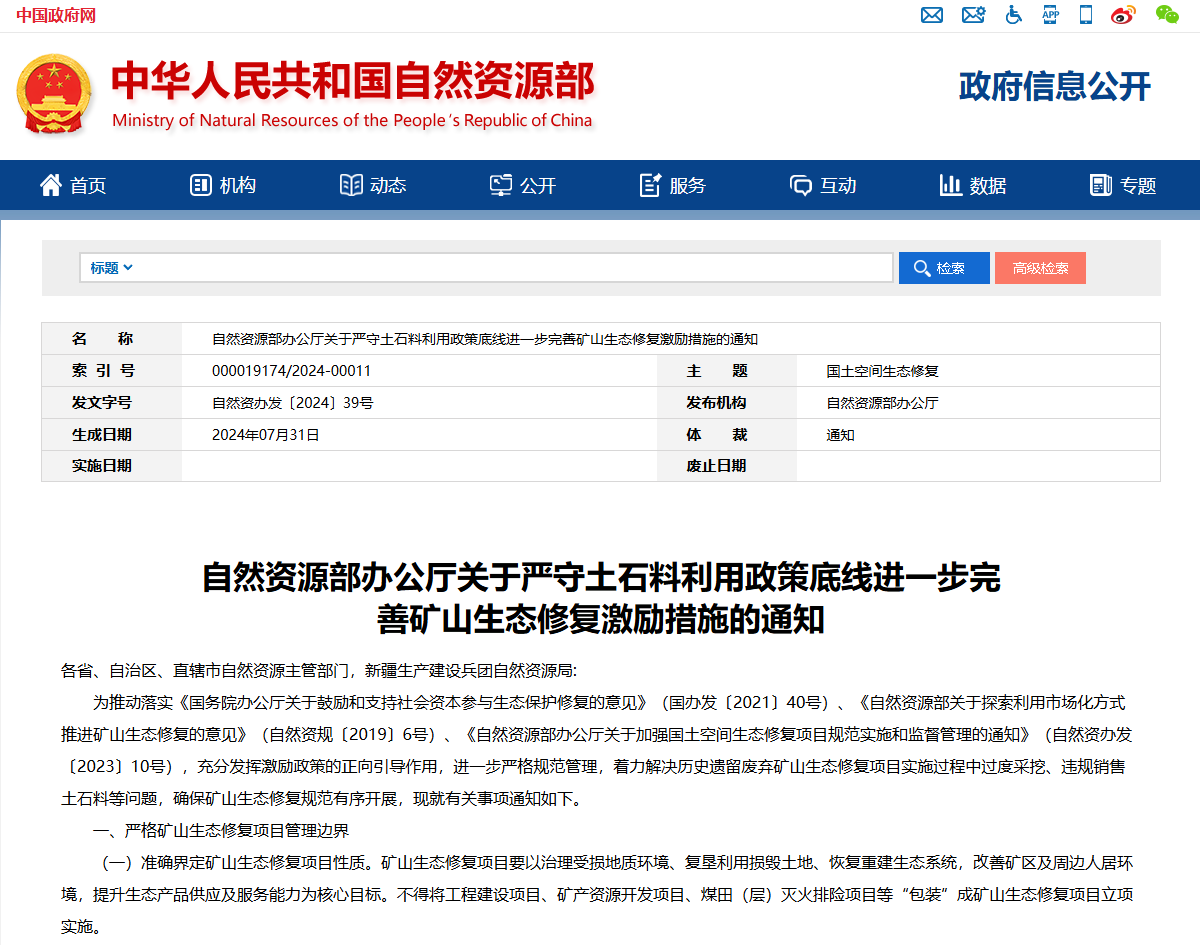Screen dimensions: 1200x945
Task: Open the 服务 navigation item
Action: coord(673,185)
